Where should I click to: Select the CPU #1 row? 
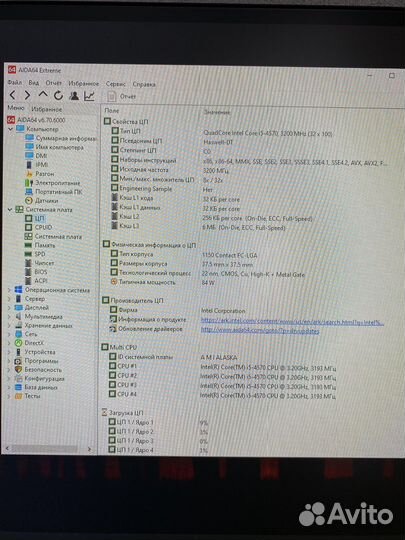[222, 367]
